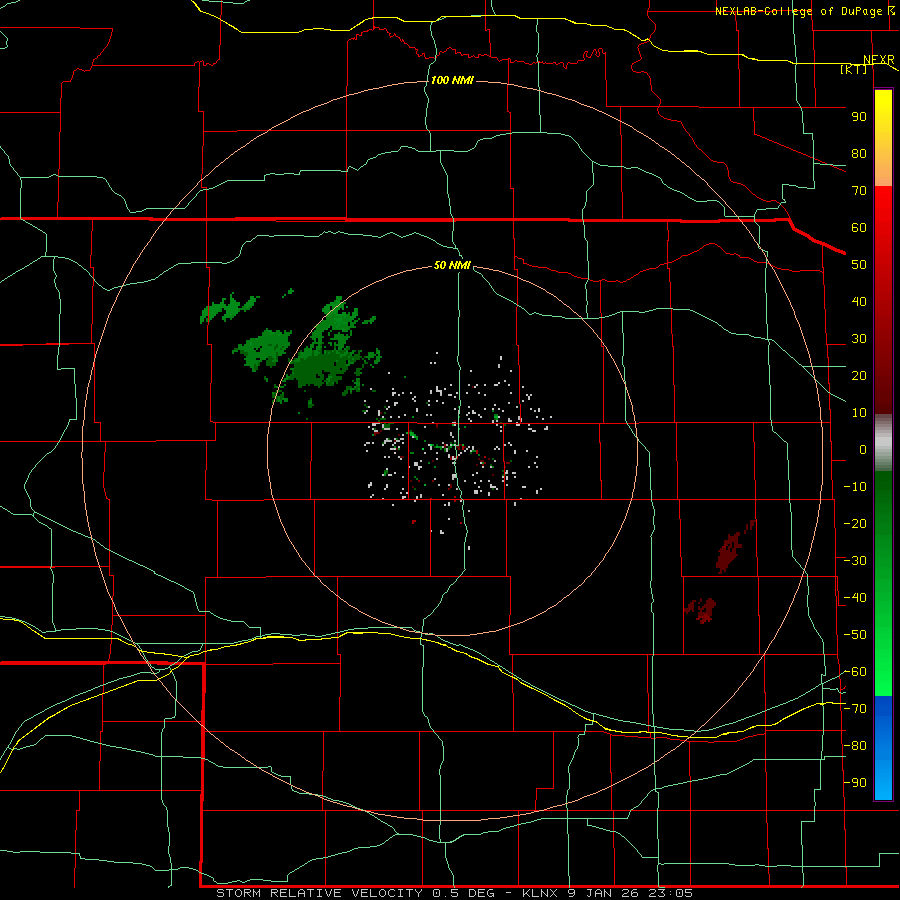The width and height of the screenshot is (900, 900).
Task: Select the 100 NMI range ring label
Action: [452, 80]
